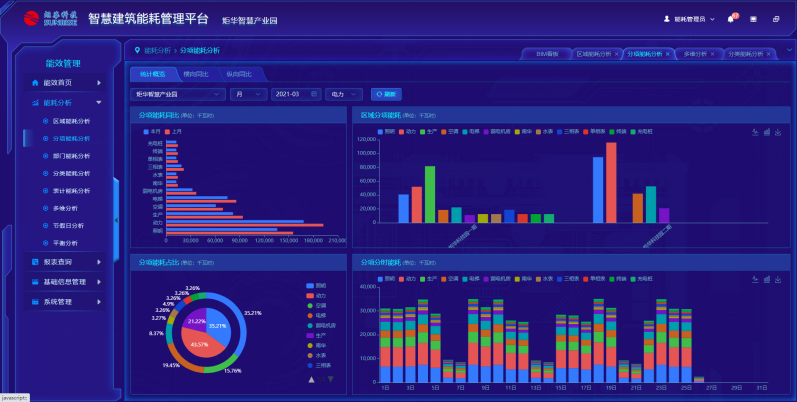
Task: Go to 部门能耗分析 in sidebar
Action: pos(70,156)
